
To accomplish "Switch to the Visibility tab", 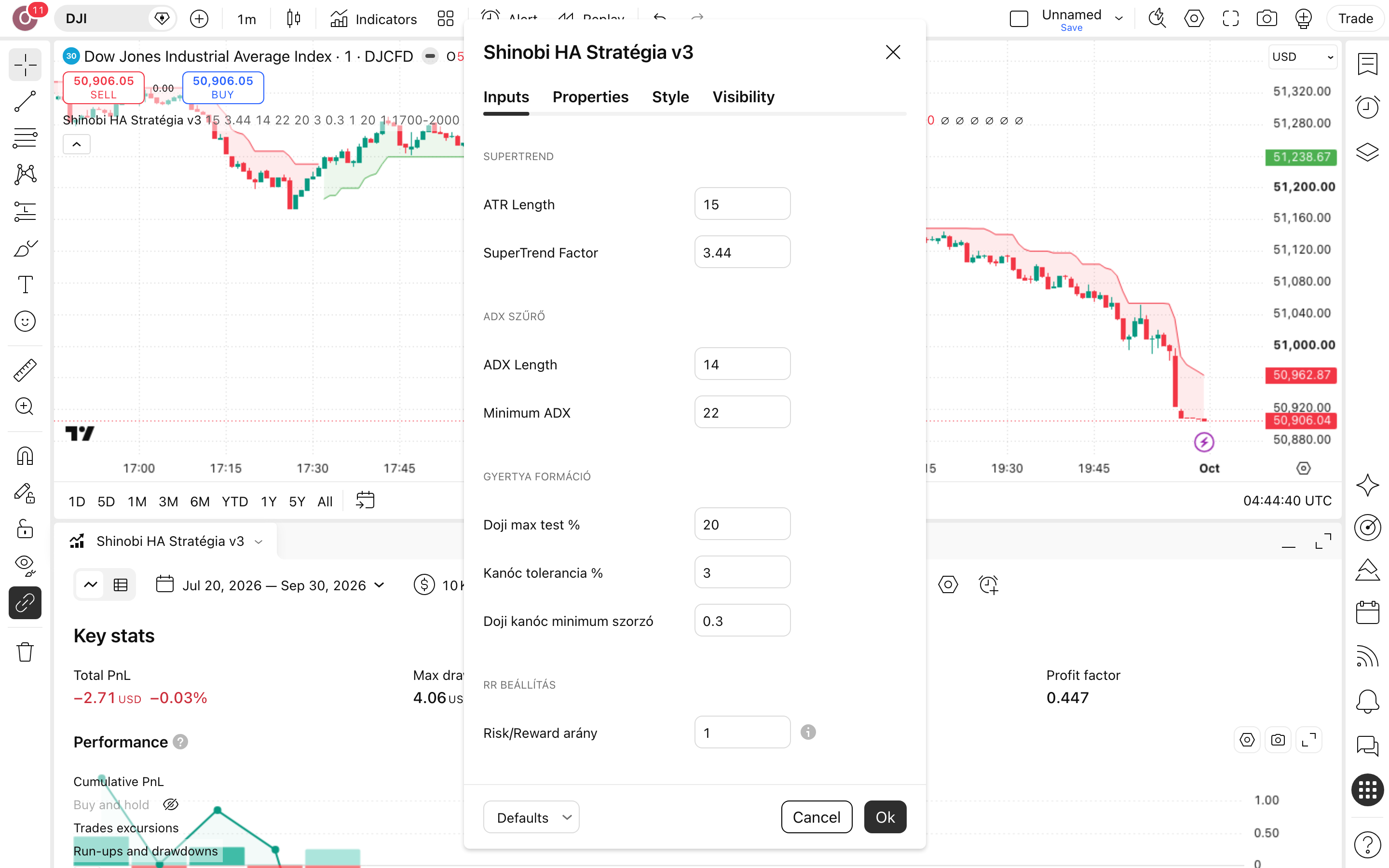I will coord(743,97).
